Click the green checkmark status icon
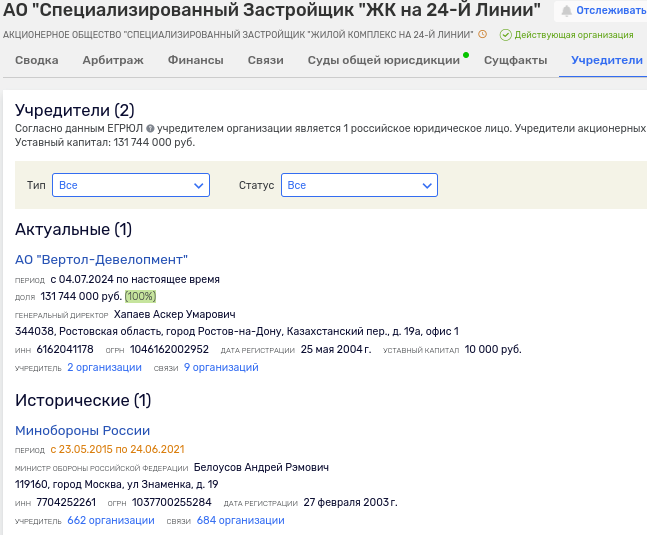The height and width of the screenshot is (535, 647). 505,35
